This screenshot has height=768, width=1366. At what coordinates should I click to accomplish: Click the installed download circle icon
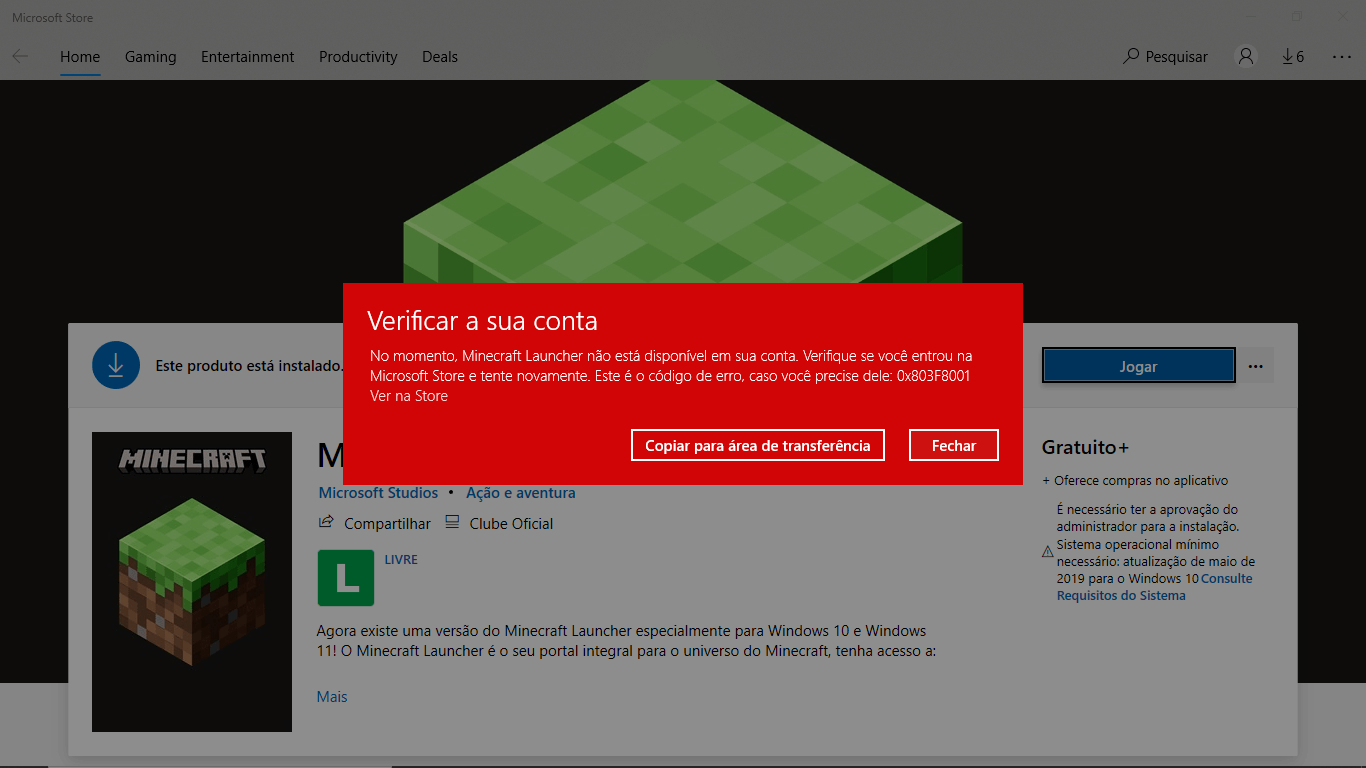[116, 365]
